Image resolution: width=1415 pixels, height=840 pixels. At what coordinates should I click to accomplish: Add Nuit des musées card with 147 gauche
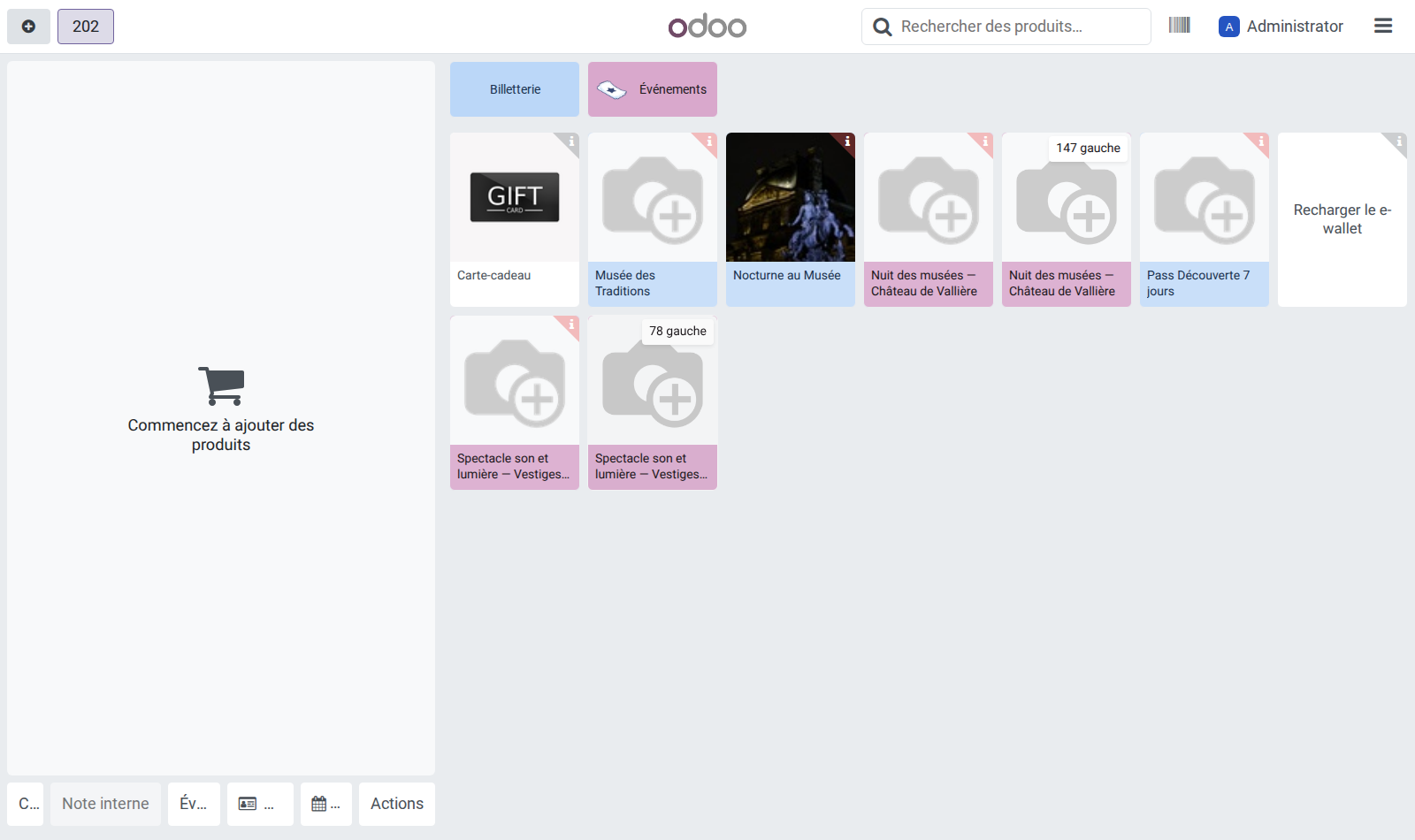coord(1067,219)
